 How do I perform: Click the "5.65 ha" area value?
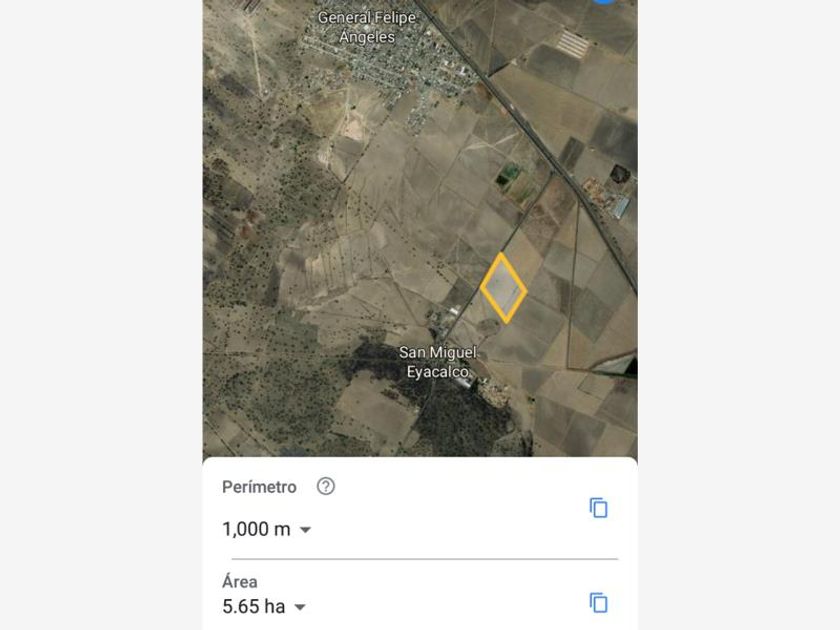(x=253, y=606)
